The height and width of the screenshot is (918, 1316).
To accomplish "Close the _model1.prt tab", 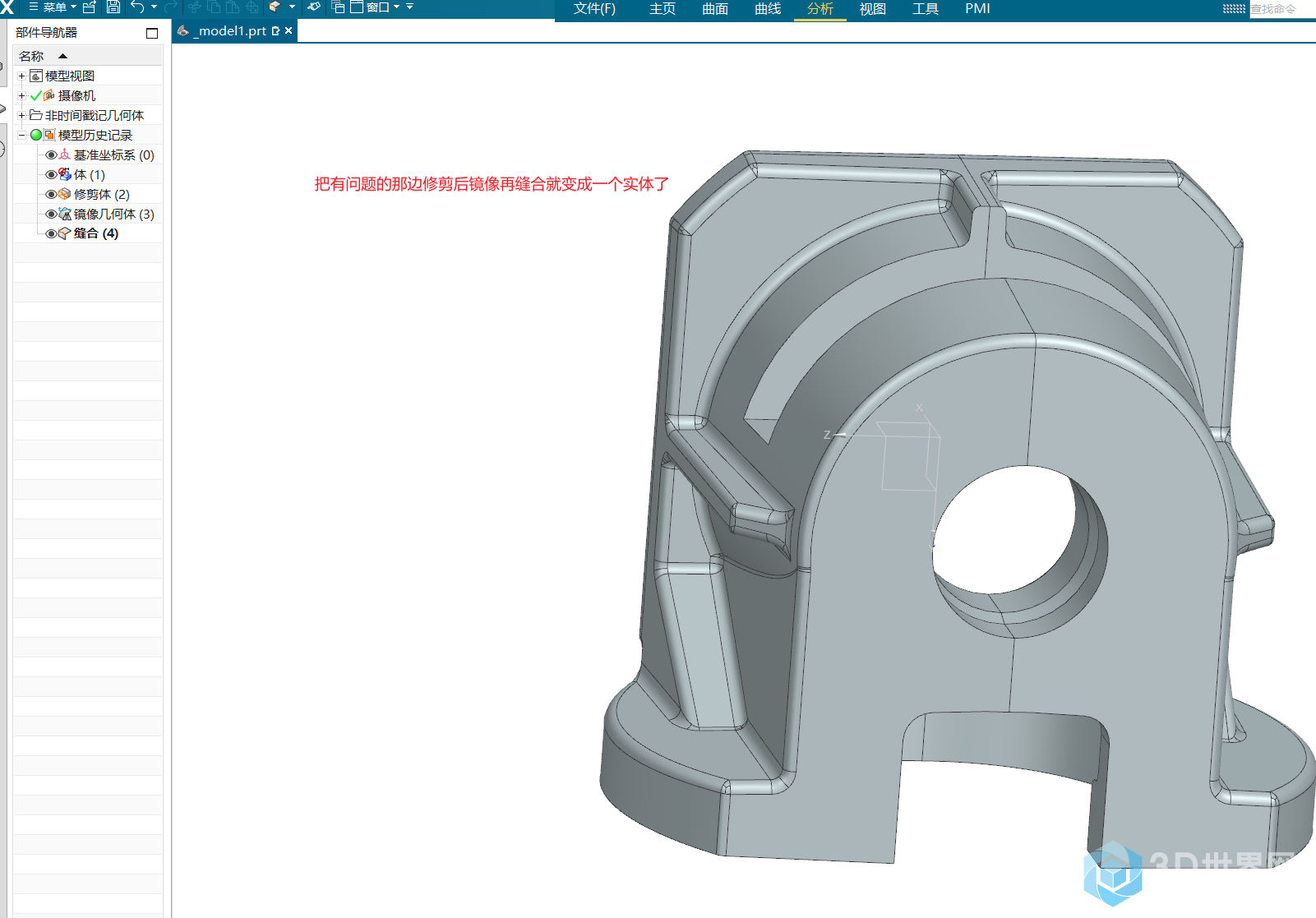I will [289, 31].
